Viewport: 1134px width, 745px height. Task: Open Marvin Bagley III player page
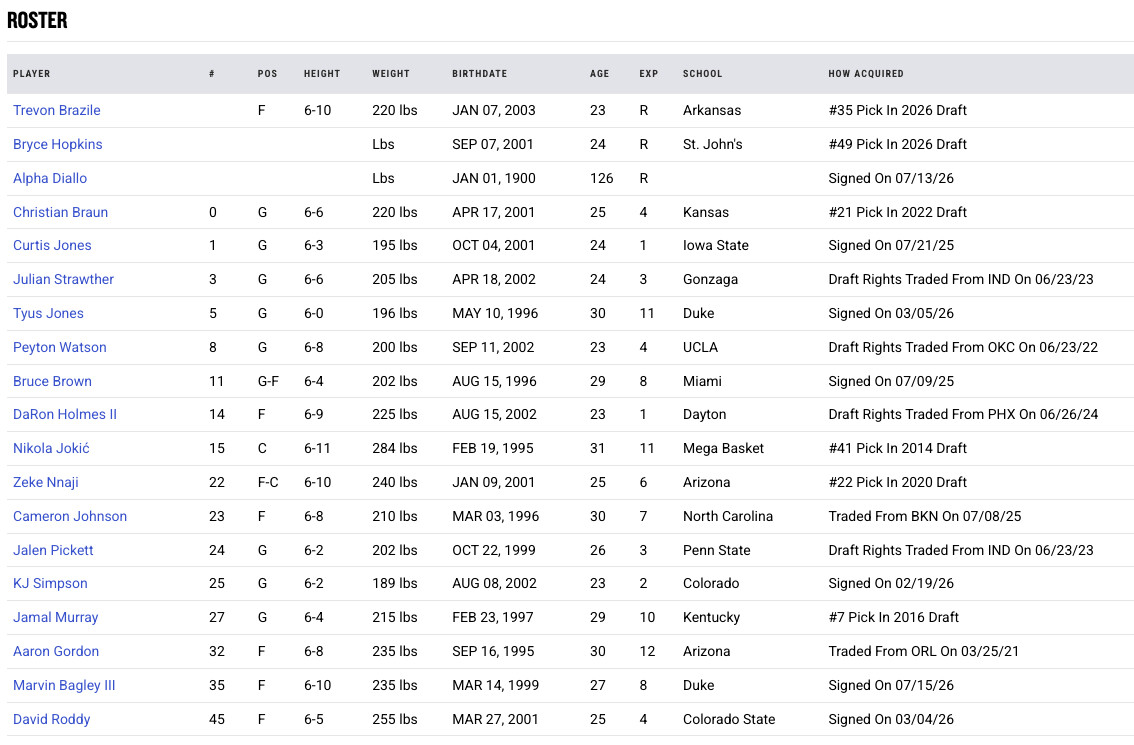(x=64, y=686)
